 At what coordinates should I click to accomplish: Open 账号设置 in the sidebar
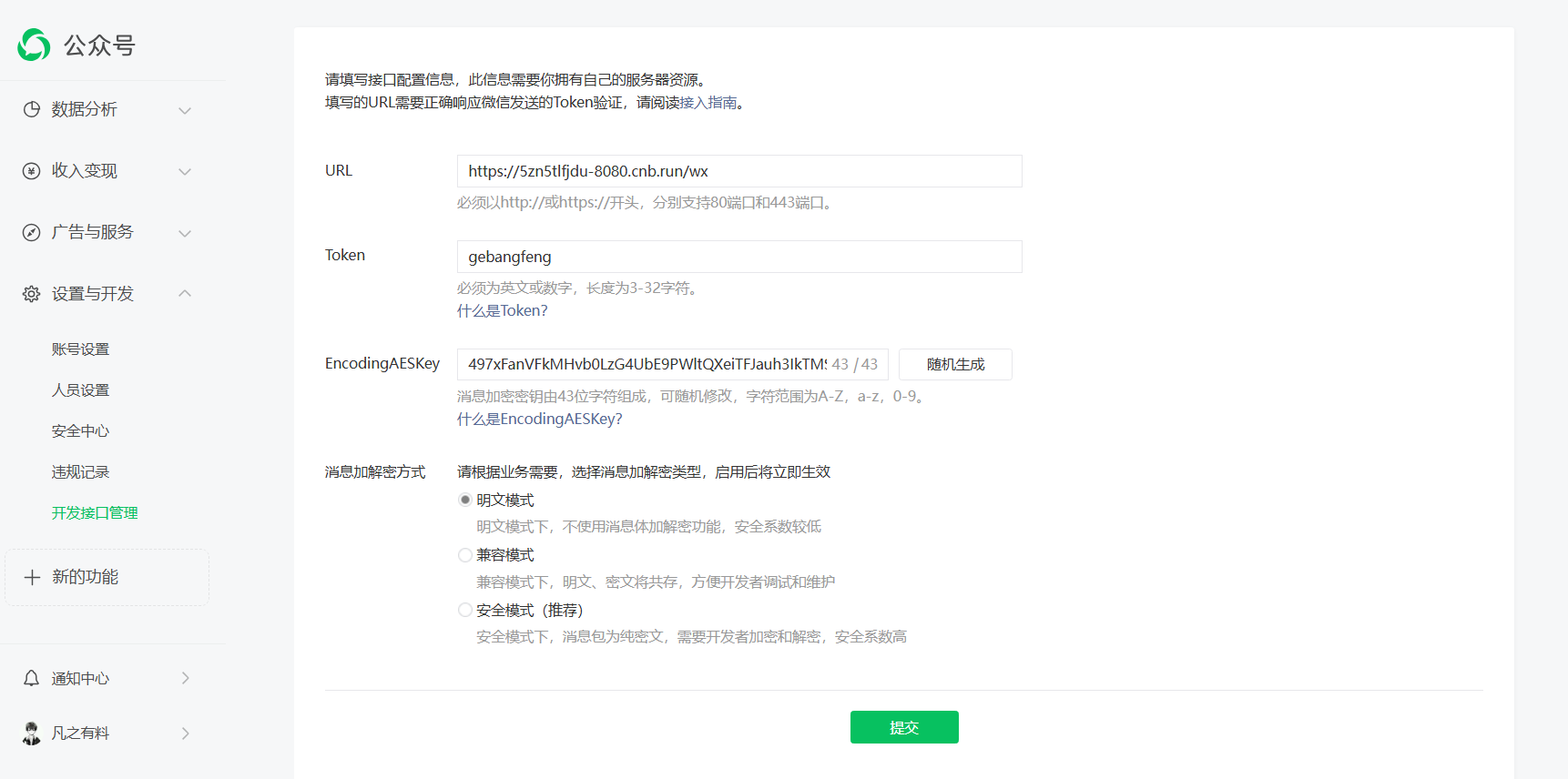pyautogui.click(x=80, y=349)
